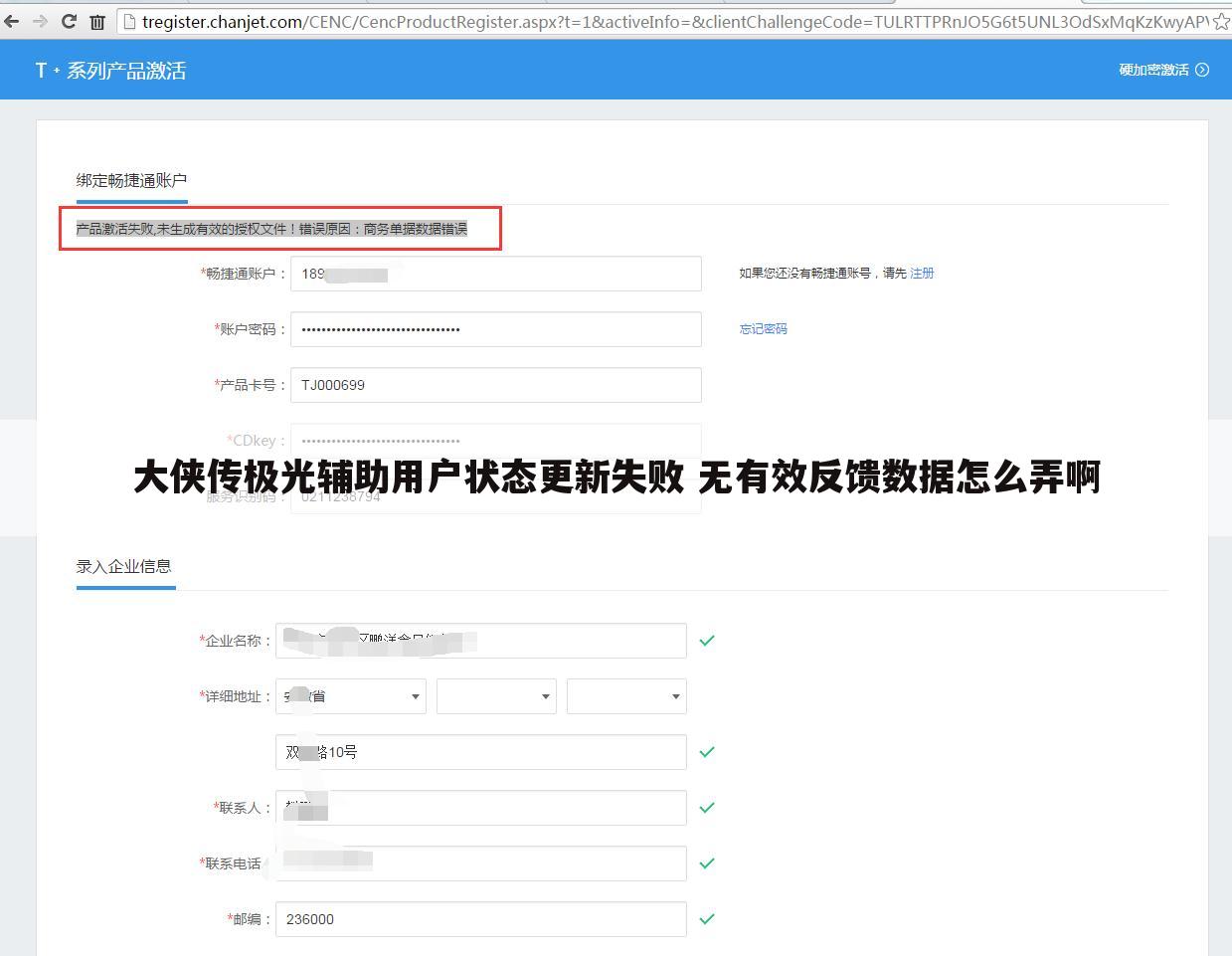Click the green checkmark beside 联系人
1232x956 pixels.
pos(707,808)
